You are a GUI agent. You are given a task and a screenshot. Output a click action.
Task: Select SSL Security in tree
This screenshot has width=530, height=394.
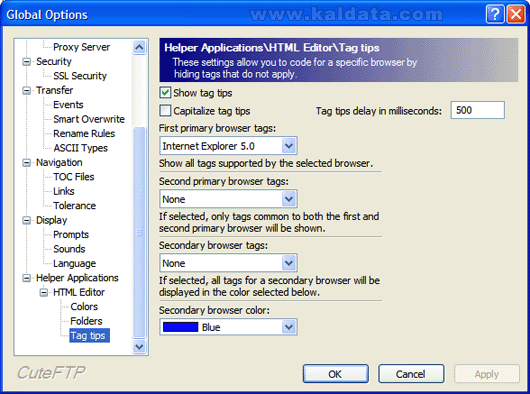(x=80, y=76)
